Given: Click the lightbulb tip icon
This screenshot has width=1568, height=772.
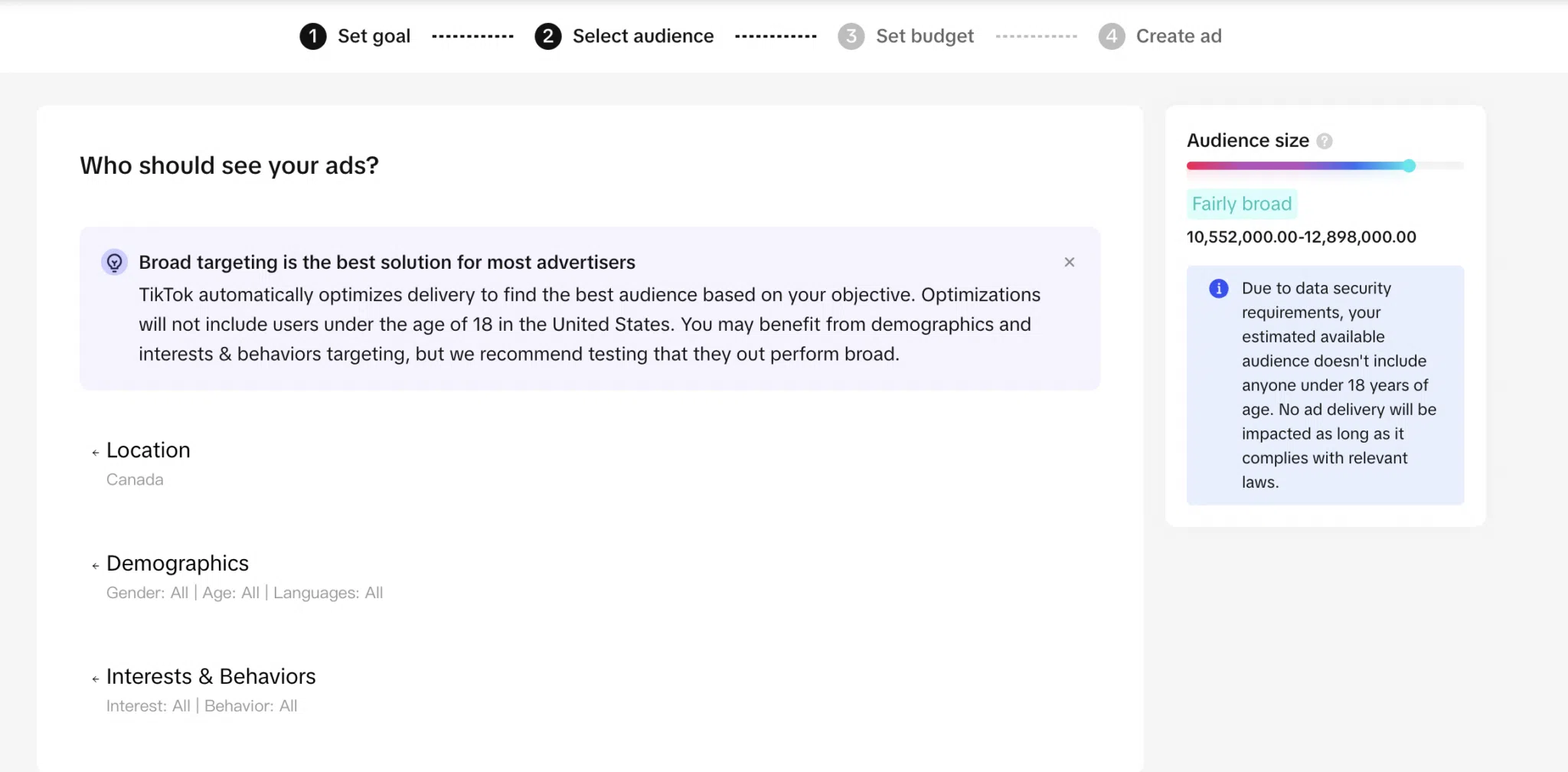Looking at the screenshot, I should click(114, 263).
